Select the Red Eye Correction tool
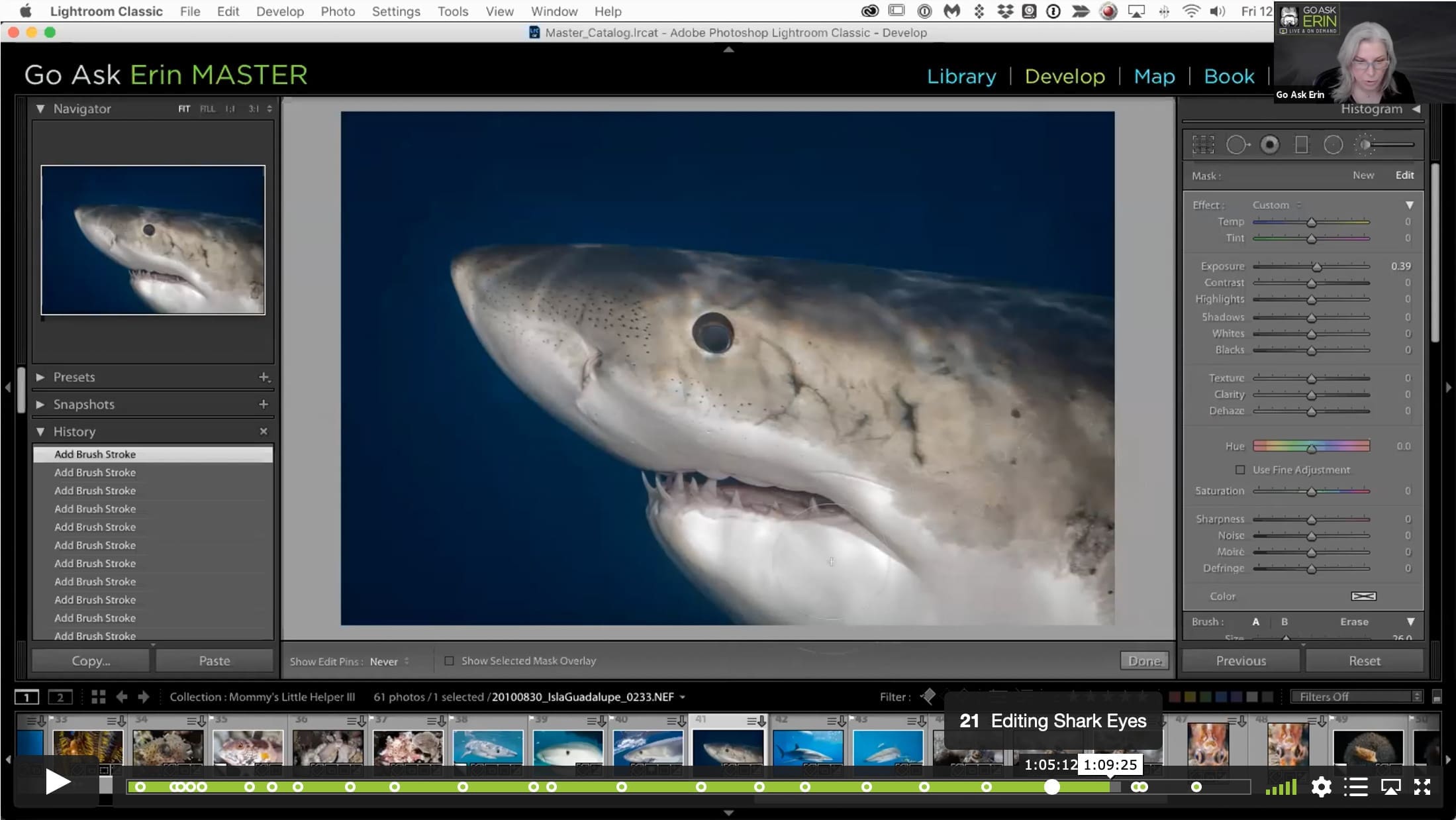Image resolution: width=1456 pixels, height=820 pixels. 1269,144
